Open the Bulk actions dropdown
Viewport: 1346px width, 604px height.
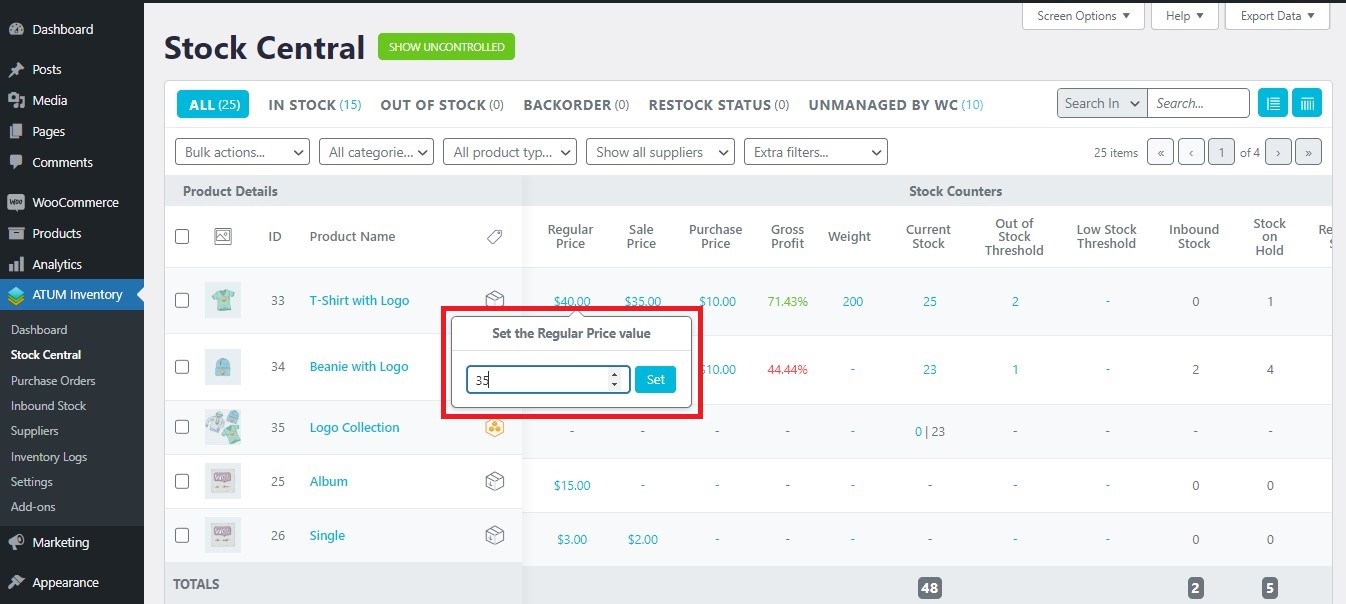pyautogui.click(x=242, y=153)
